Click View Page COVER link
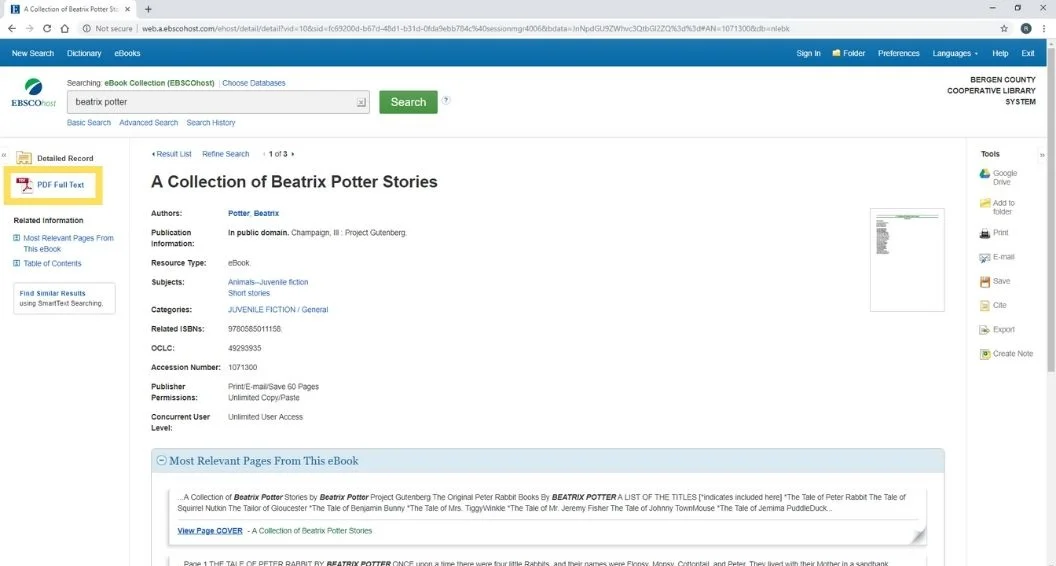This screenshot has width=1056, height=566. click(x=210, y=531)
